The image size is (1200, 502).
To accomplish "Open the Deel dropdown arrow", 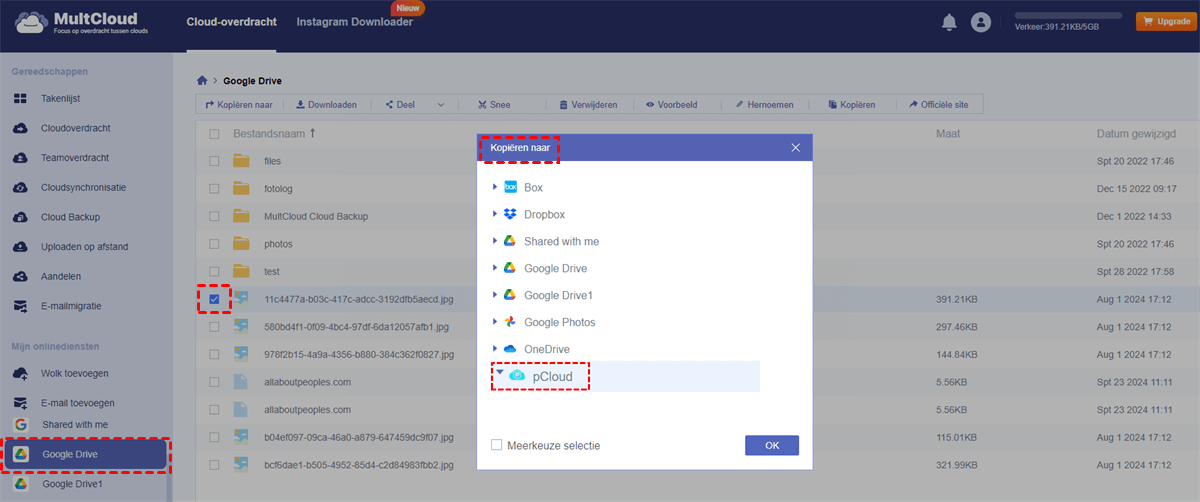I will (440, 104).
